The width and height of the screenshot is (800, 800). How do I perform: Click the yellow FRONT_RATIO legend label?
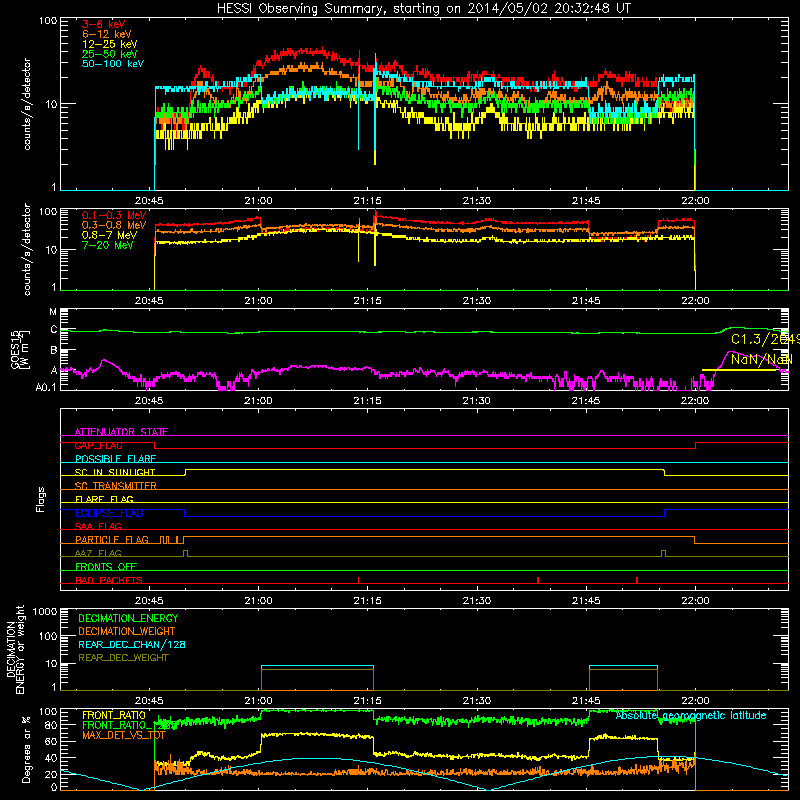[114, 715]
